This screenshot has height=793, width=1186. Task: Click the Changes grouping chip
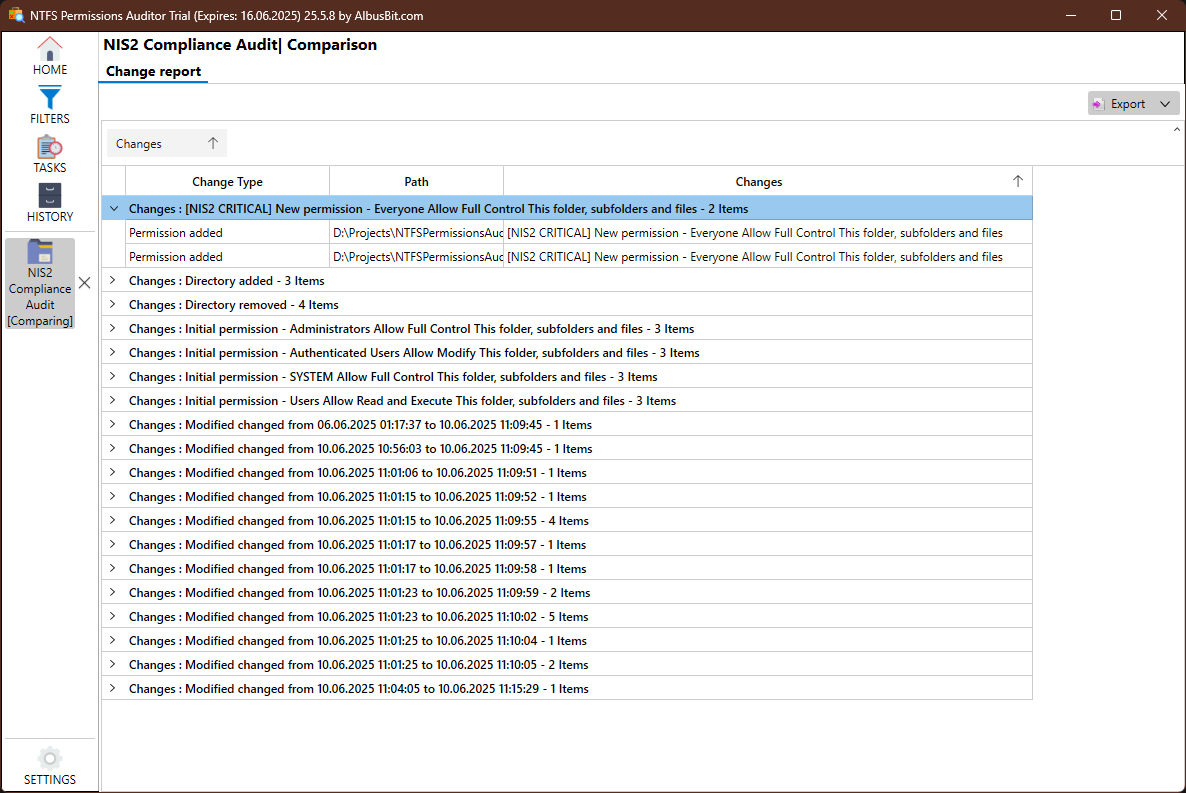point(166,144)
